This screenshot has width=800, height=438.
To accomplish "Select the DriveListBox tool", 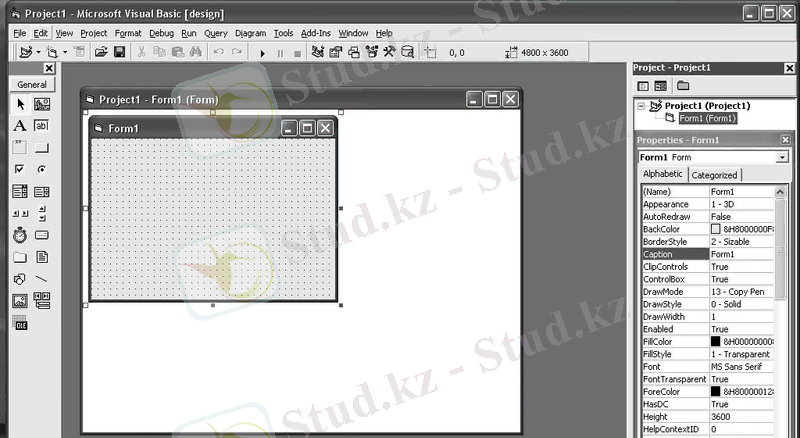I will (x=42, y=235).
